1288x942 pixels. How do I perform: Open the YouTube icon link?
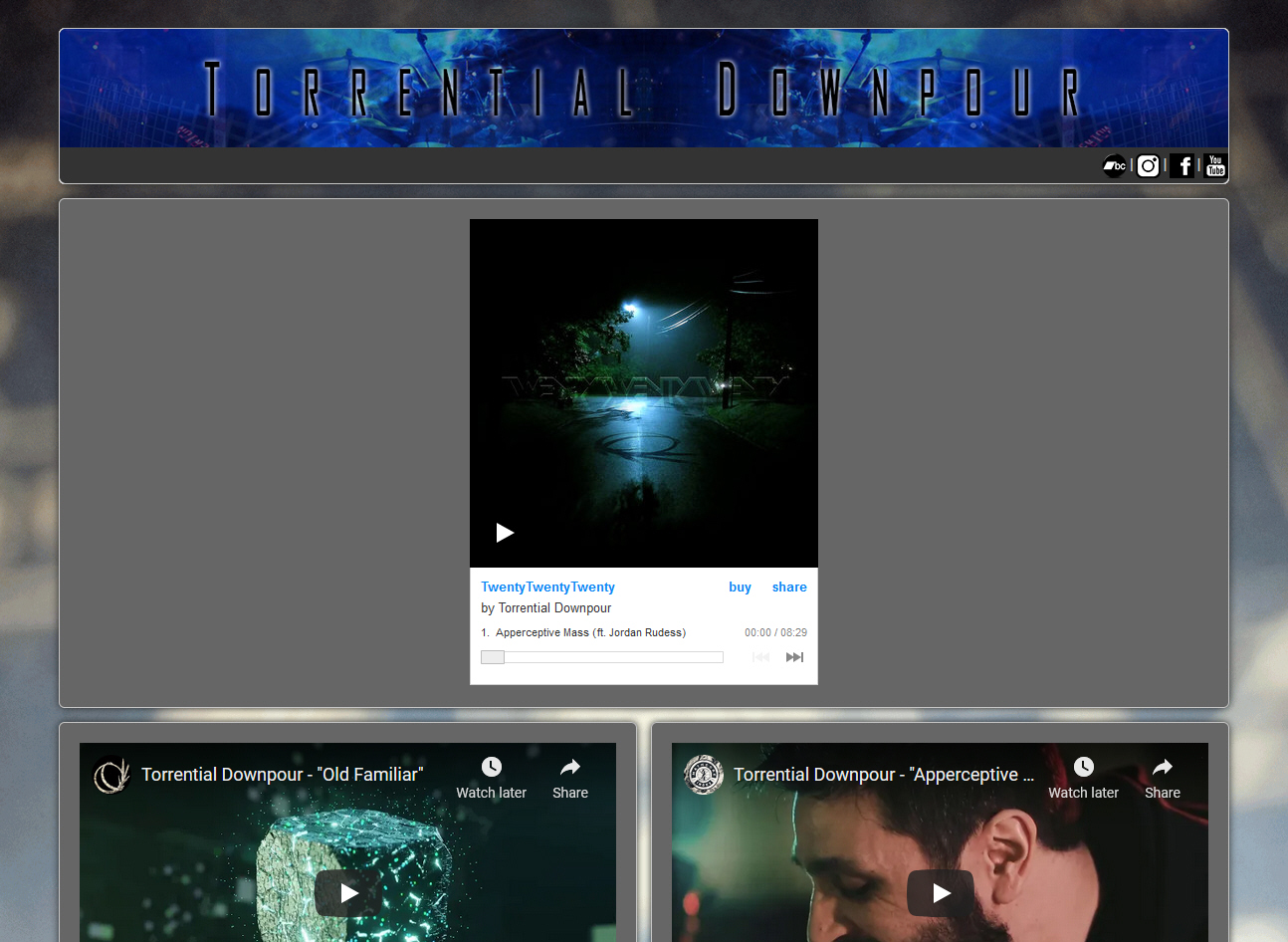(x=1215, y=166)
